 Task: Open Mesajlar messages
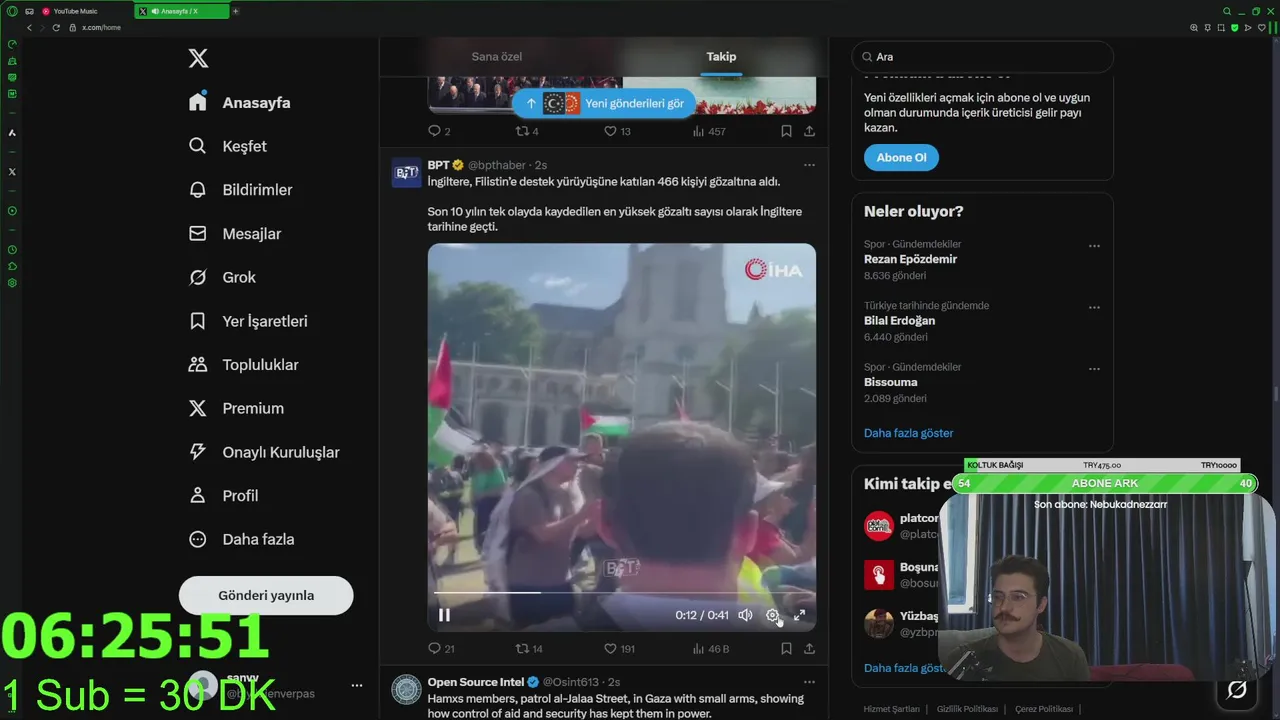click(235, 234)
